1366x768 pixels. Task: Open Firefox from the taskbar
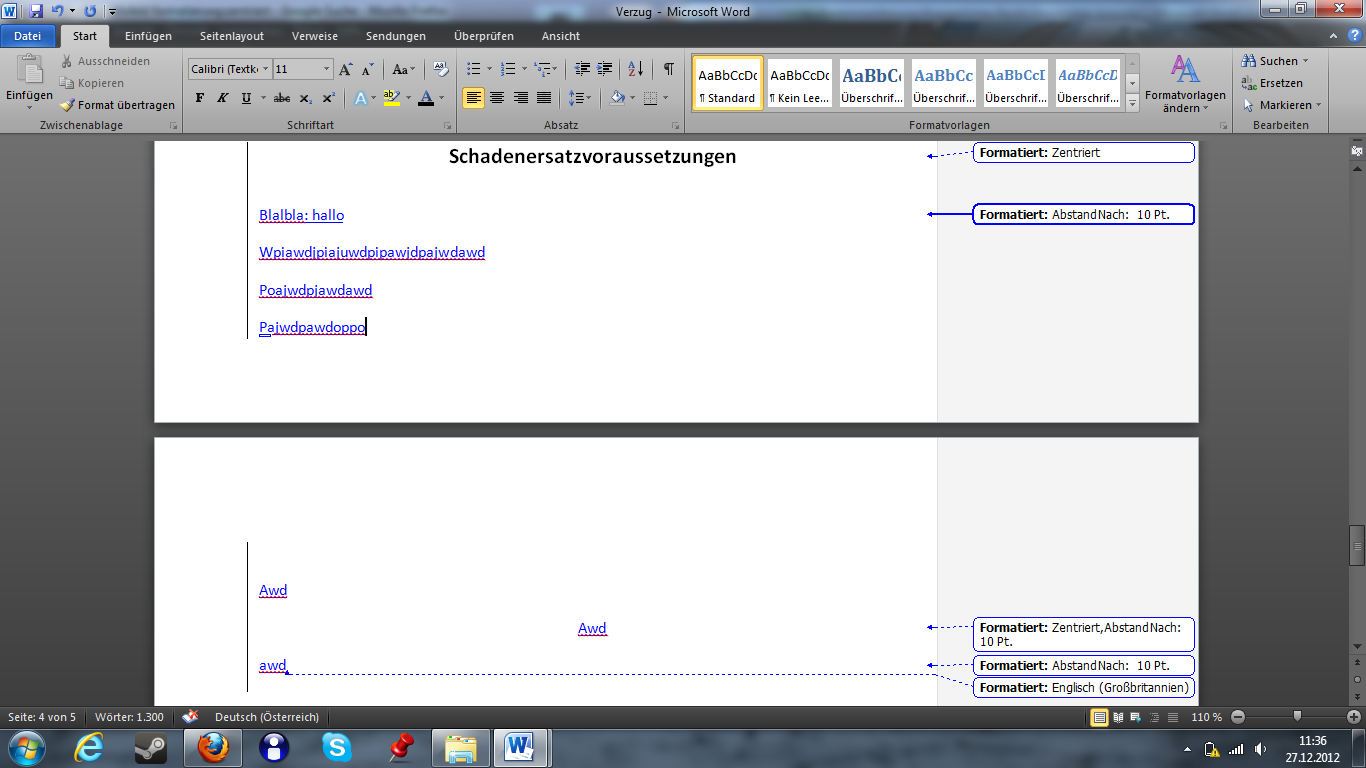coord(213,747)
